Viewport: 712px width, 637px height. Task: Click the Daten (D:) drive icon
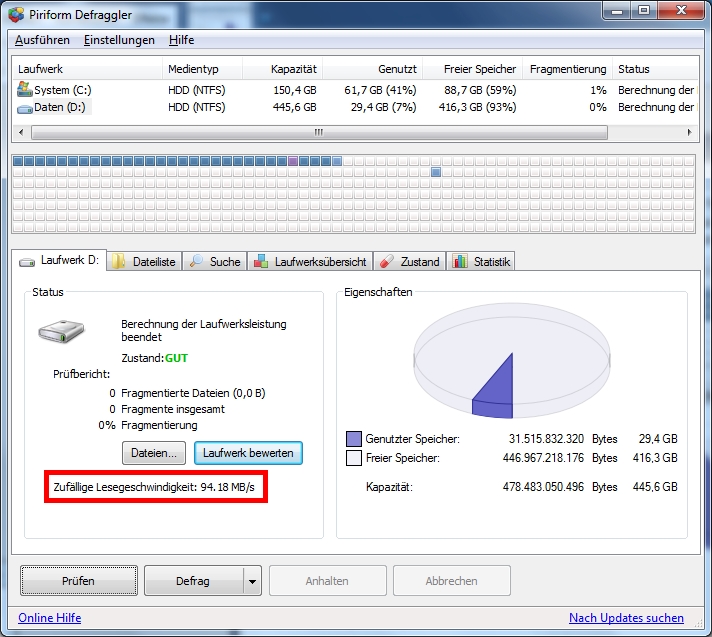[25, 109]
